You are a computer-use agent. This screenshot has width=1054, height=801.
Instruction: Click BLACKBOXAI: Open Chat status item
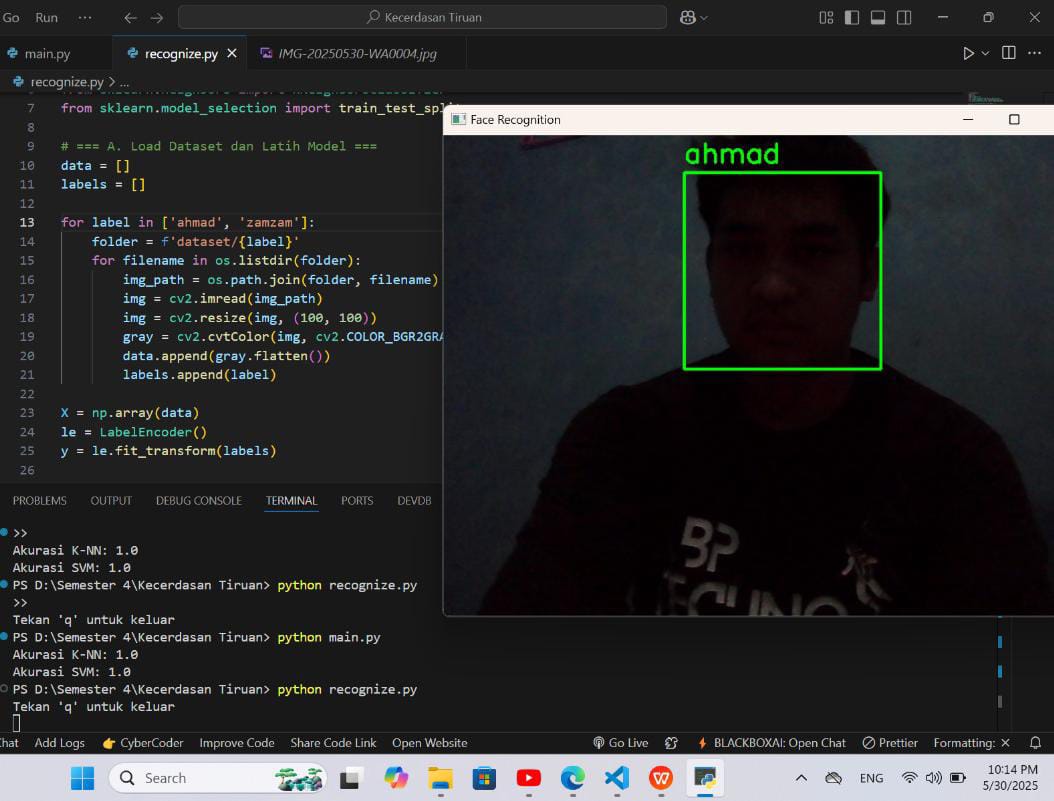[772, 743]
